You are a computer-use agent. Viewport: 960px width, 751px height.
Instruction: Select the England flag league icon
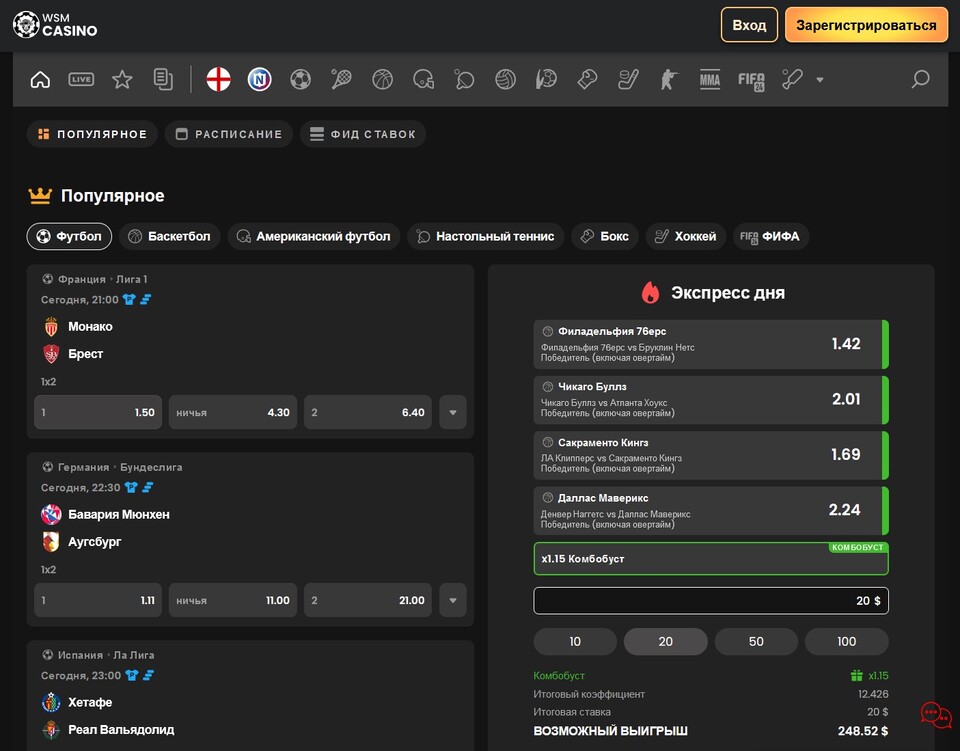[x=219, y=80]
